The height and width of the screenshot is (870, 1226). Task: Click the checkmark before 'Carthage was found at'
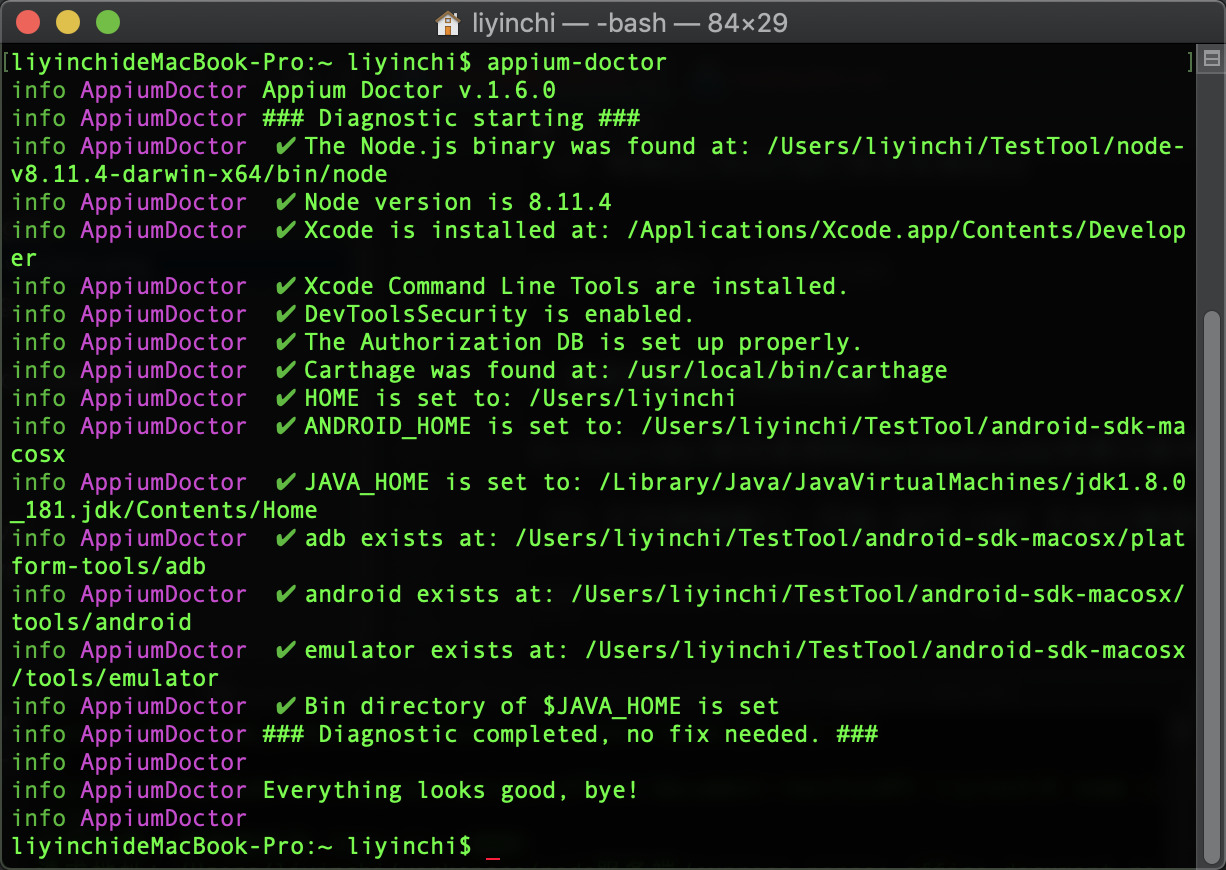[x=286, y=370]
